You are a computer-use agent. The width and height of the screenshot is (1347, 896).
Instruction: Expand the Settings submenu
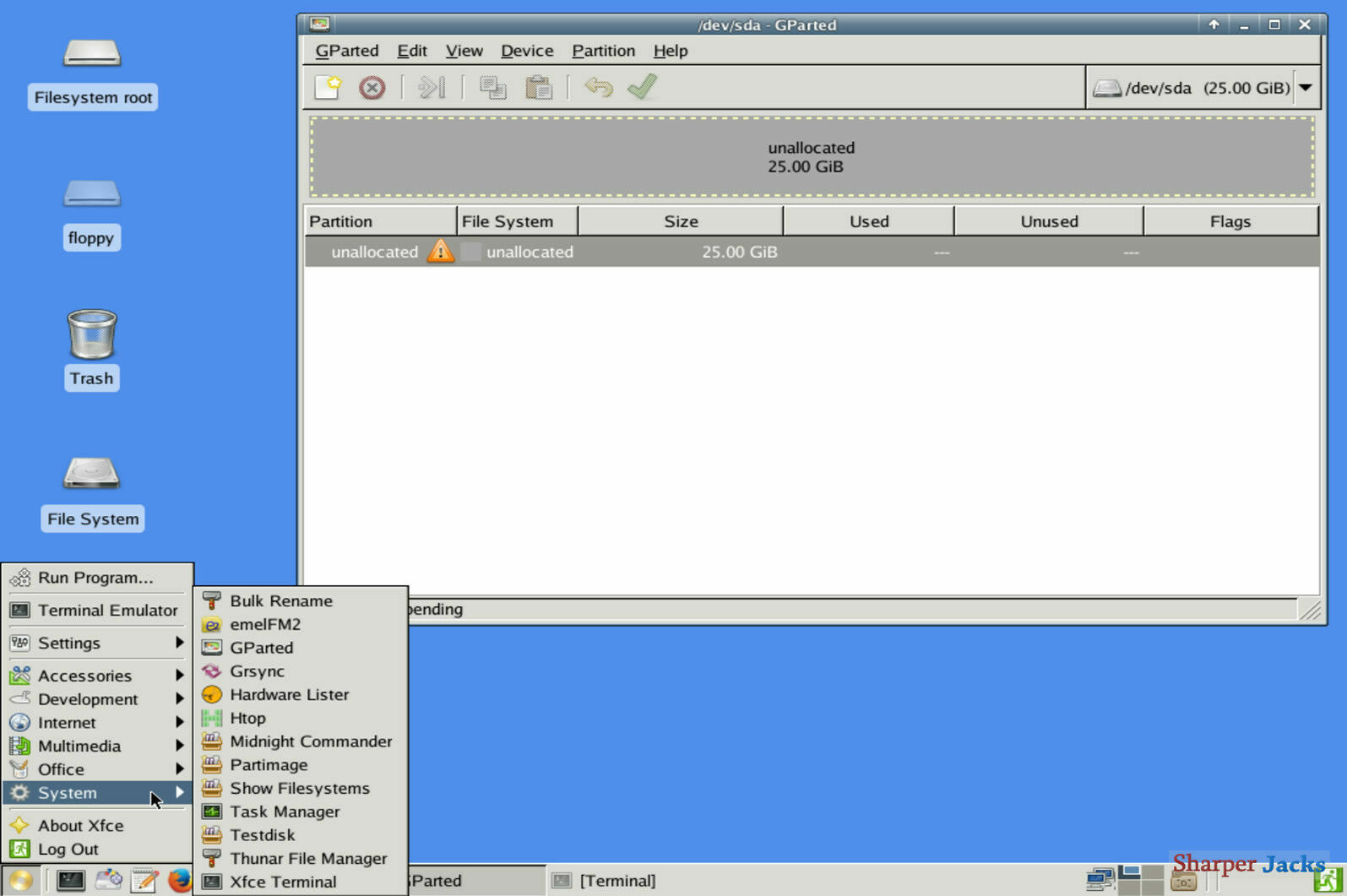click(x=97, y=643)
